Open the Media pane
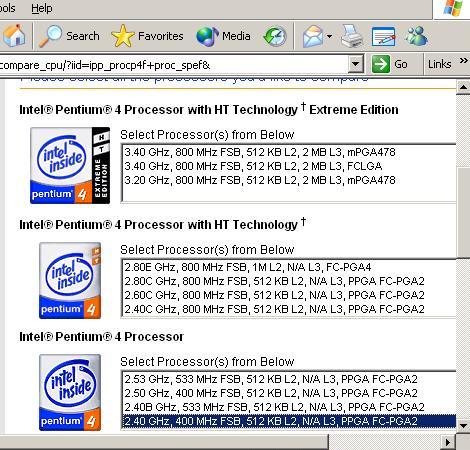Viewport: 470px width, 450px height. point(223,36)
